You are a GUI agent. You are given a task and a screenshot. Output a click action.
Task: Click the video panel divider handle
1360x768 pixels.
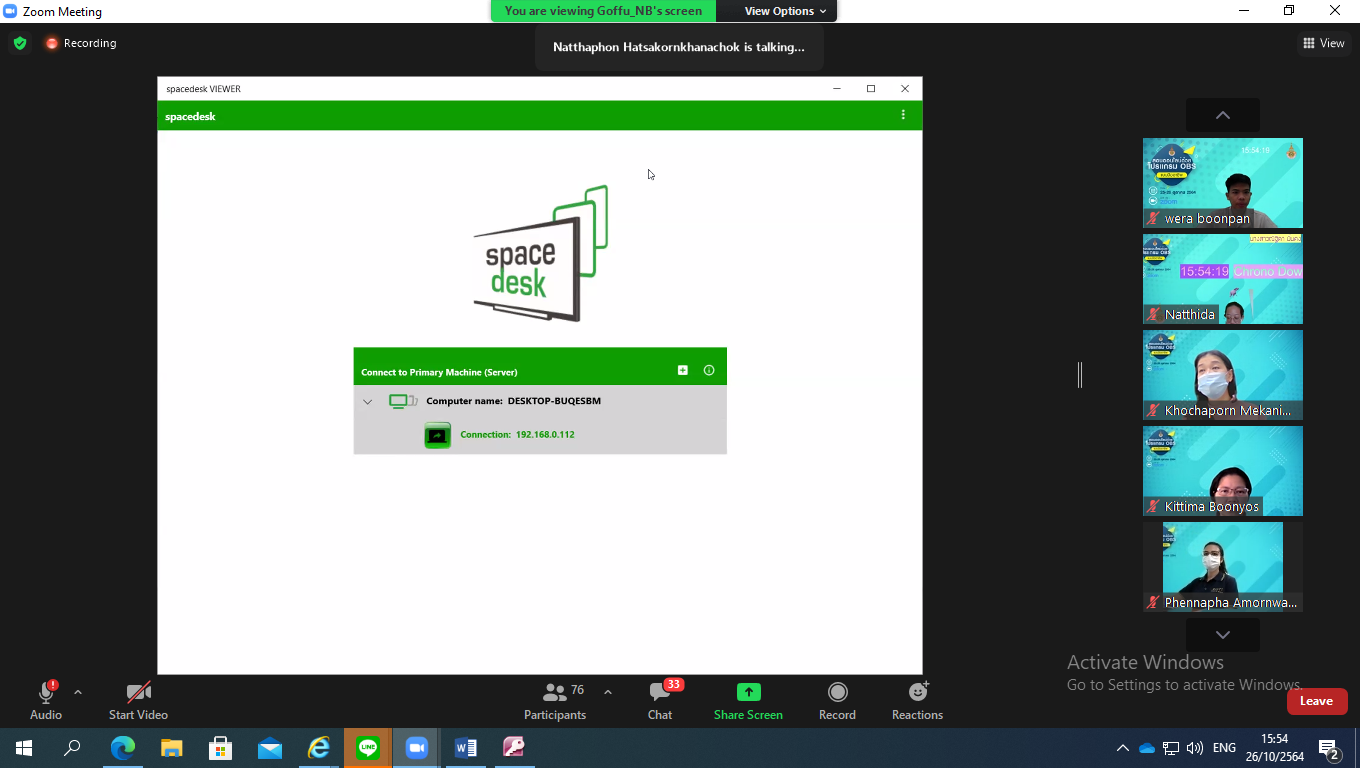coord(1080,375)
